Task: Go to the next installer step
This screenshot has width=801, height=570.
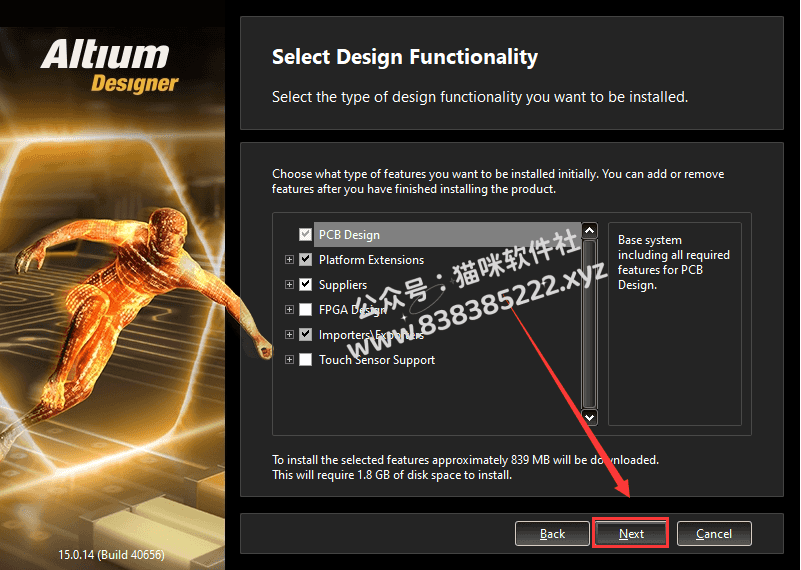Action: tap(631, 534)
